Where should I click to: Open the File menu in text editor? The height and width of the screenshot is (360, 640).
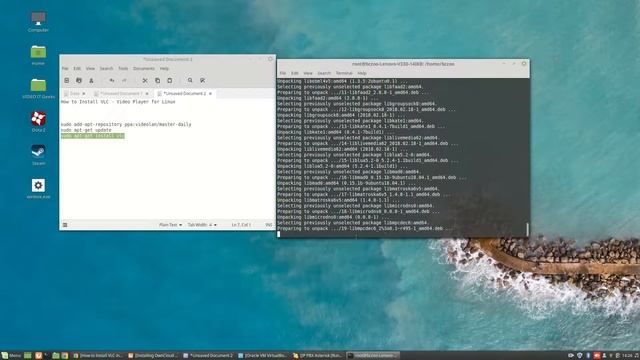tap(65, 69)
